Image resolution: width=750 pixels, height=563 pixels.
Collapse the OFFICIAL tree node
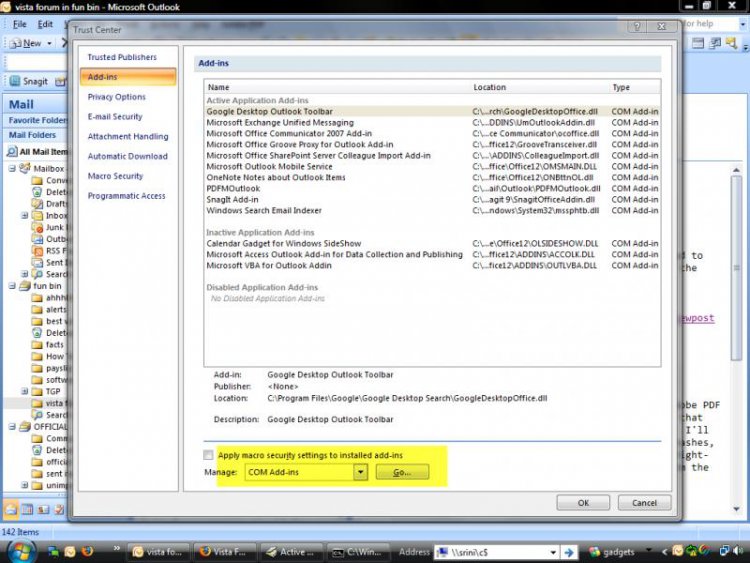[x=12, y=427]
